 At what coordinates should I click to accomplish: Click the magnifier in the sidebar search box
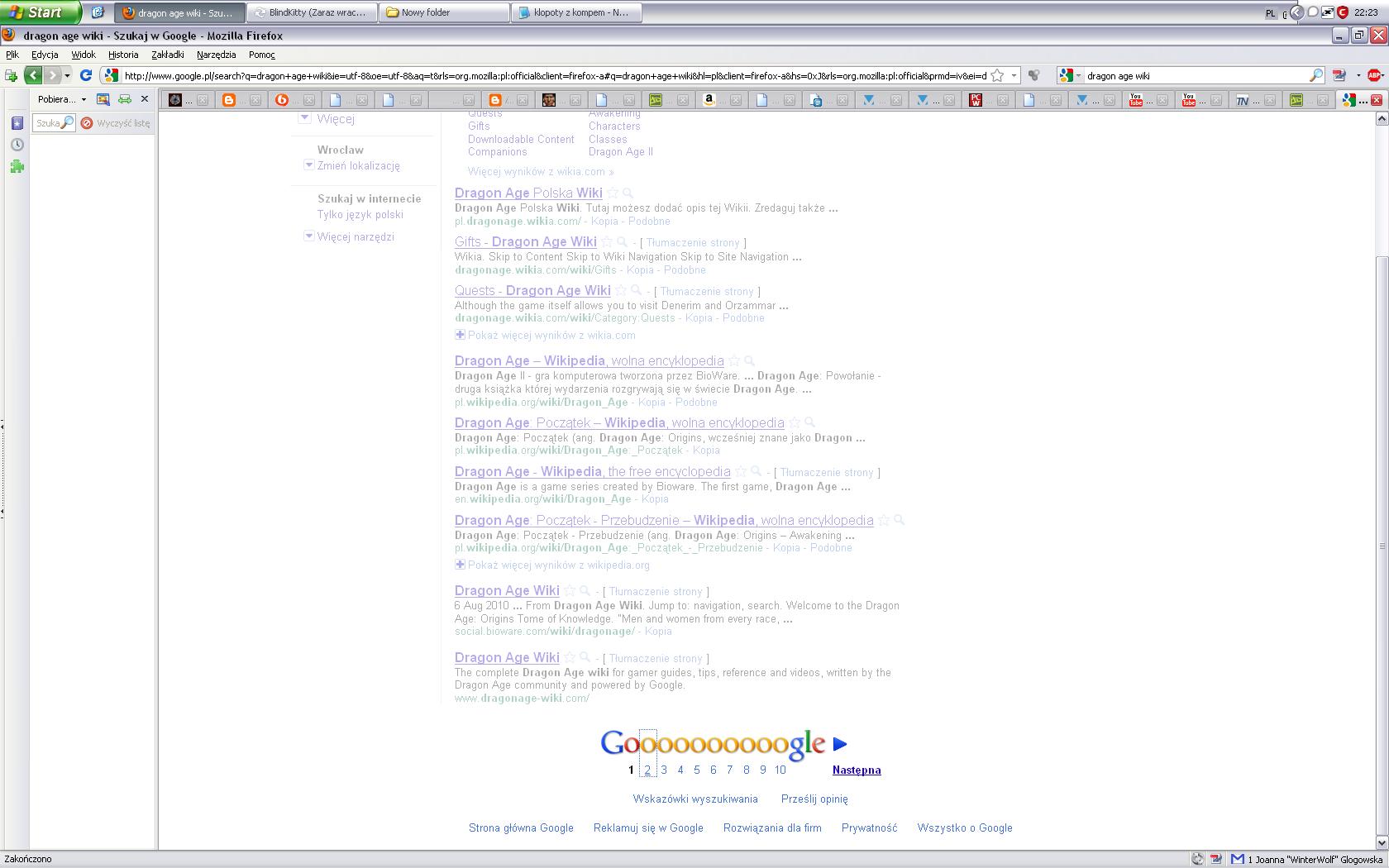[x=68, y=122]
